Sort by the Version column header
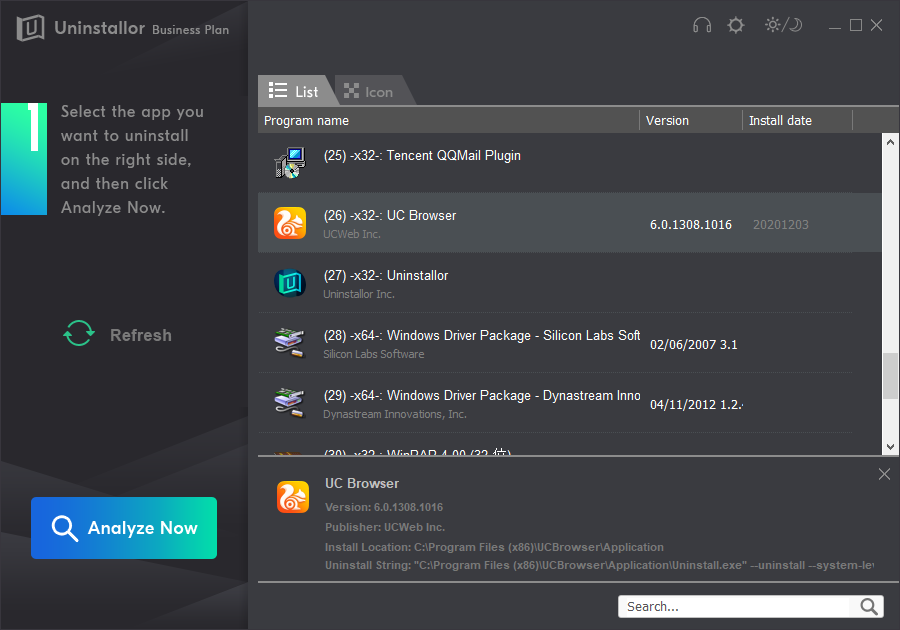The width and height of the screenshot is (900, 630). coord(691,120)
